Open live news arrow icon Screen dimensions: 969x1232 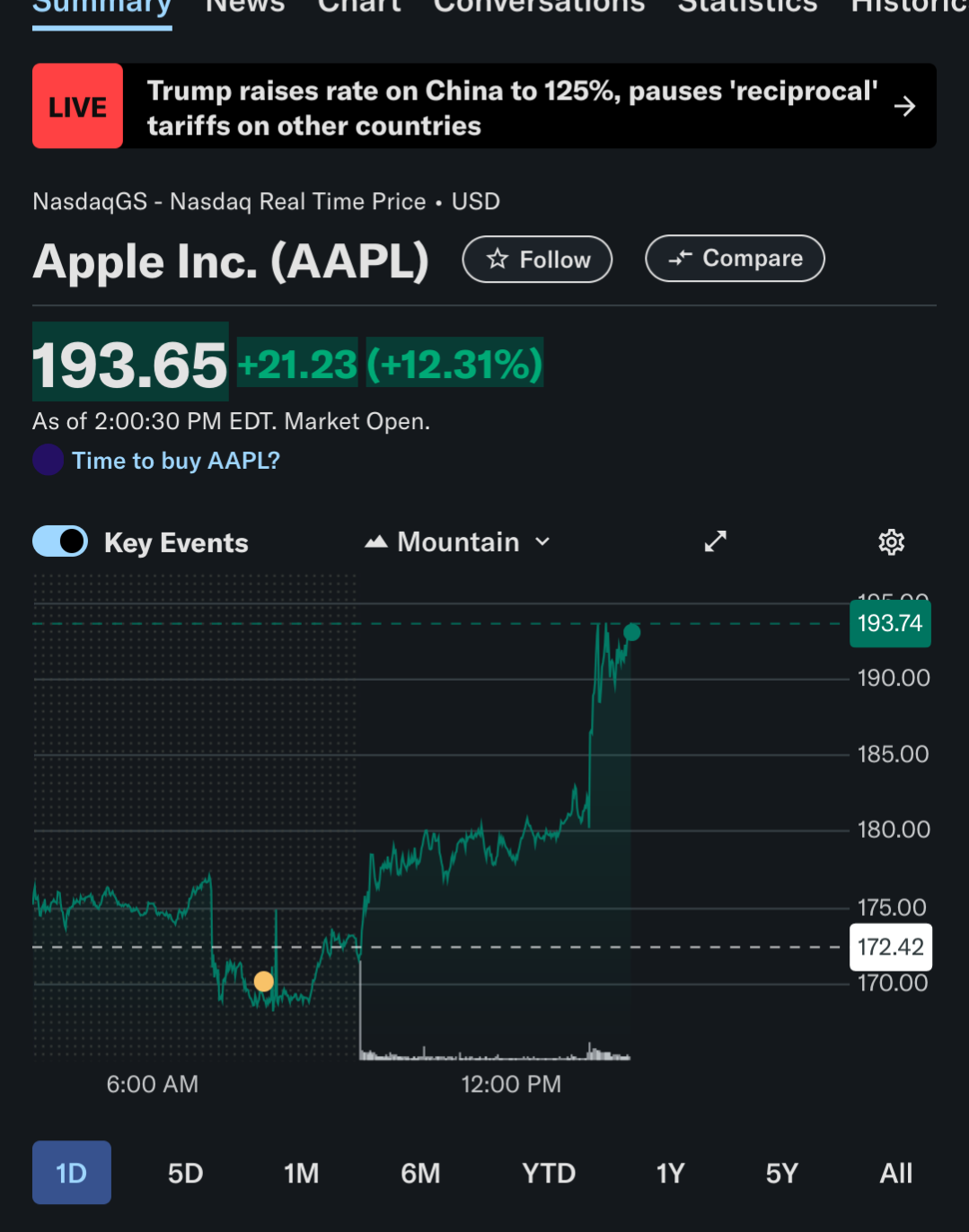pyautogui.click(x=904, y=107)
